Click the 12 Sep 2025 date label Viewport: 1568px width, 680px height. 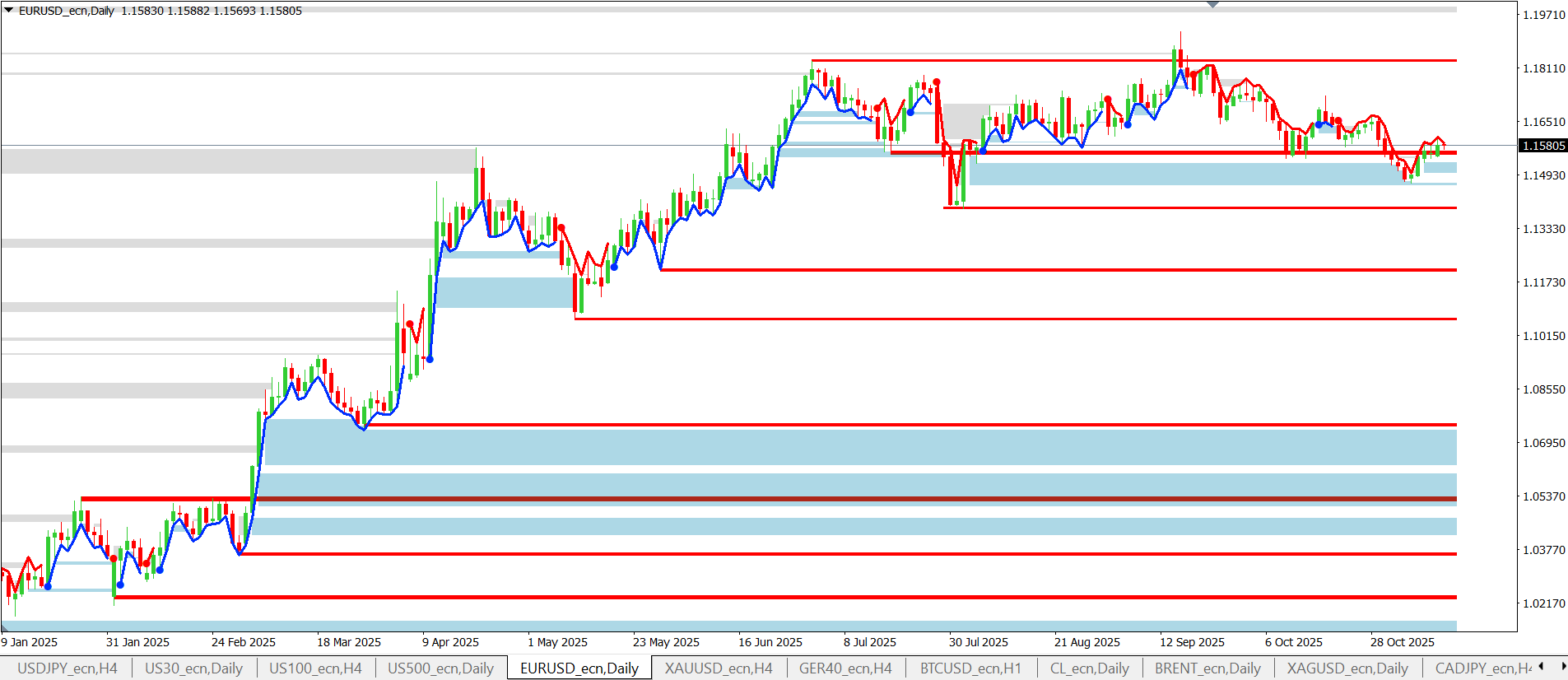pyautogui.click(x=1192, y=642)
